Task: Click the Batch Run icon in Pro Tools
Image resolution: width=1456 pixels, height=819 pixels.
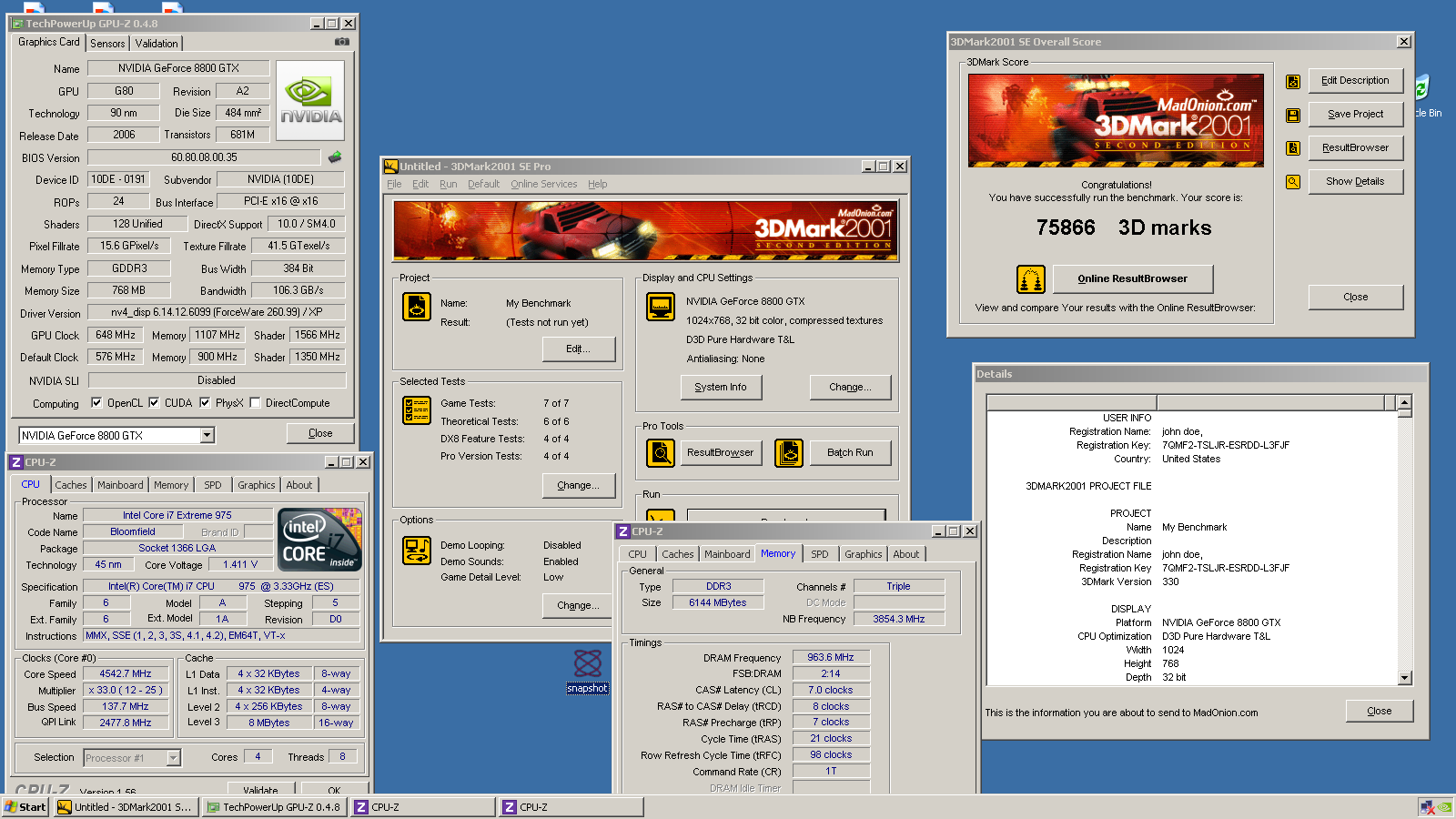Action: 789,452
